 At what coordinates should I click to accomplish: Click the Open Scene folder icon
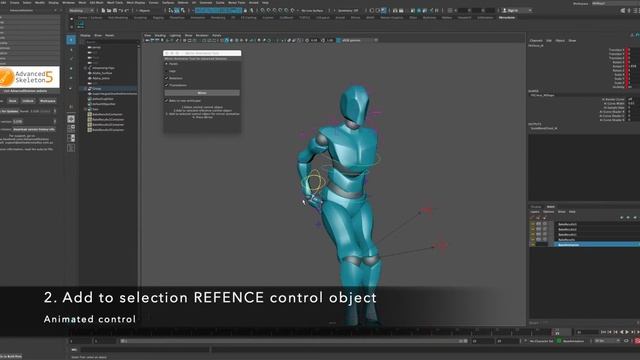coord(109,11)
